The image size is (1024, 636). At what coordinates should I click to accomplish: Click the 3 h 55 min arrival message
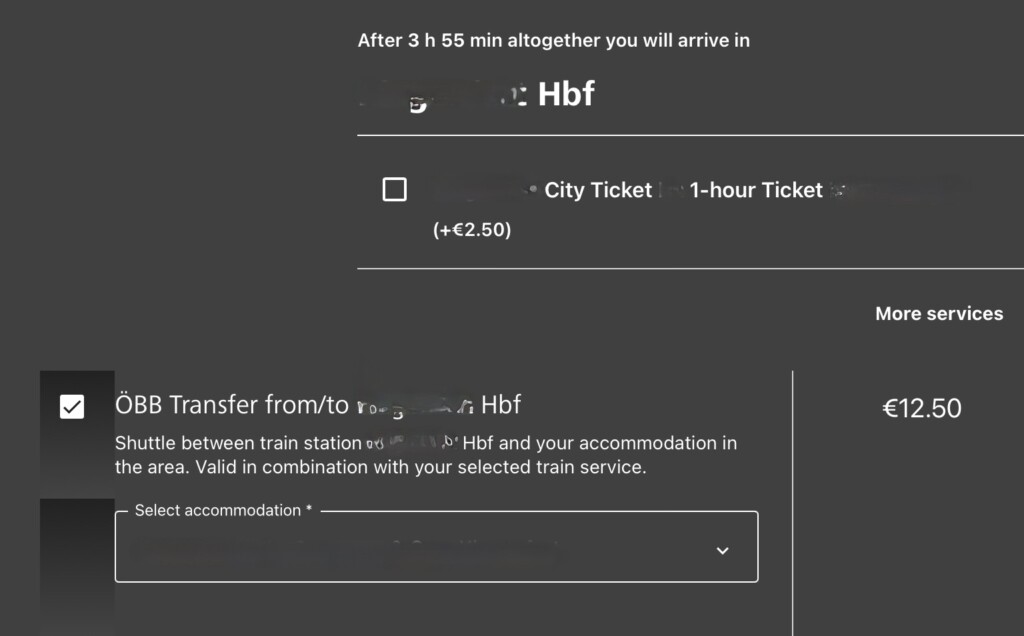point(554,40)
